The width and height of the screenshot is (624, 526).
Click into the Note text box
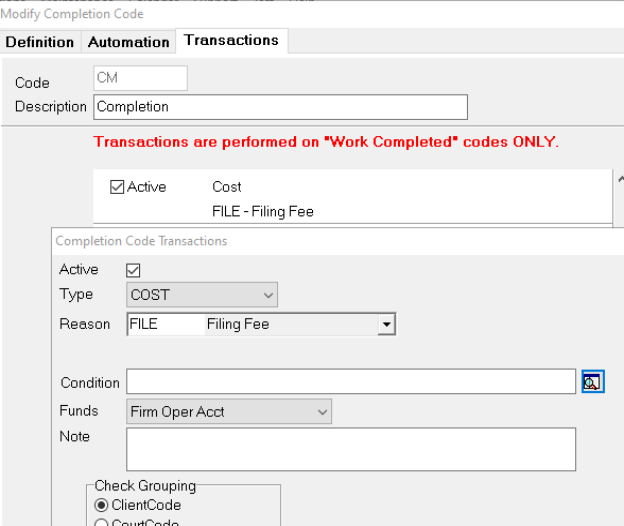pyautogui.click(x=350, y=449)
